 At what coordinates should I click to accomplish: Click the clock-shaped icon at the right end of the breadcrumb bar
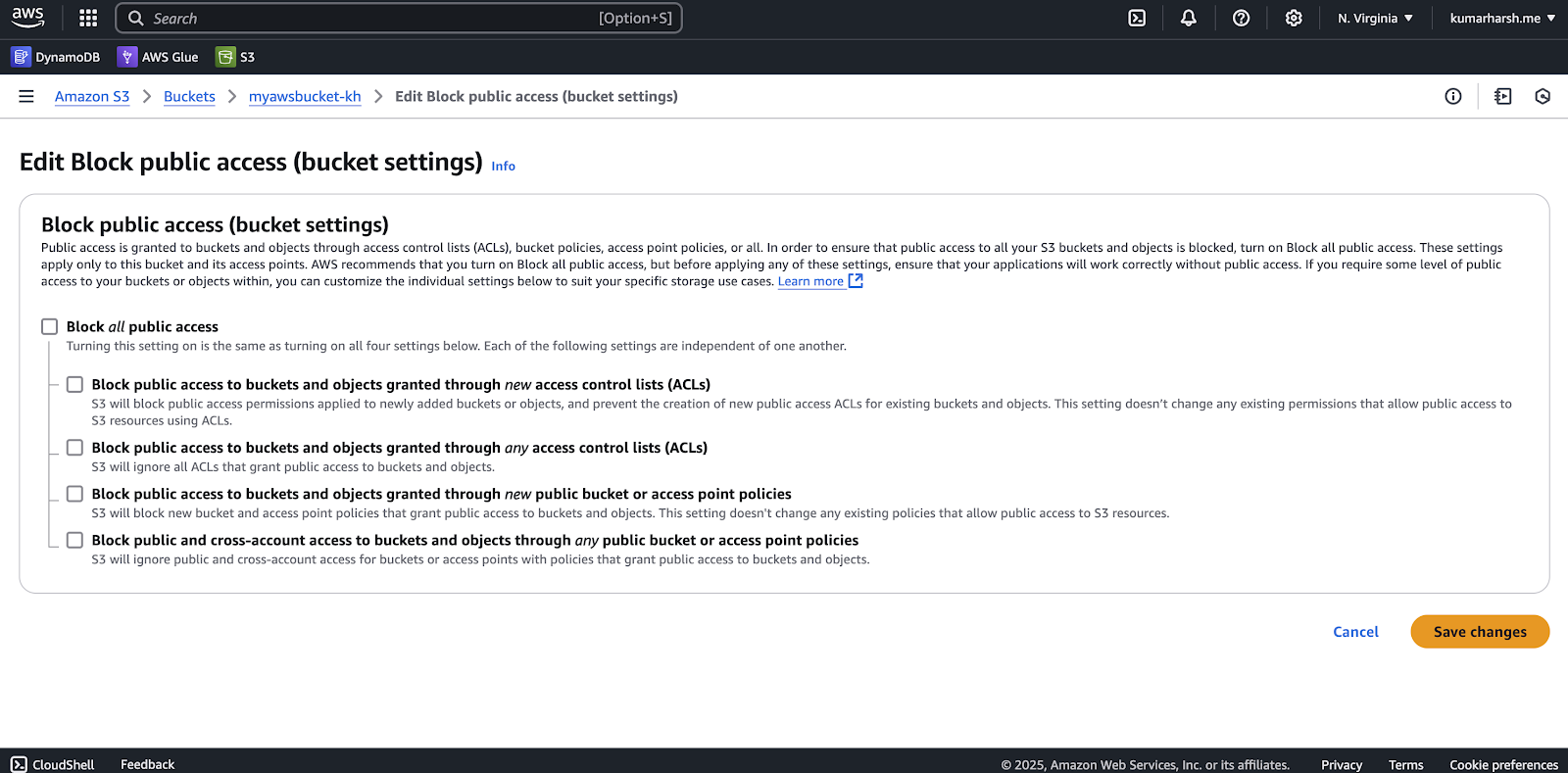(x=1543, y=96)
